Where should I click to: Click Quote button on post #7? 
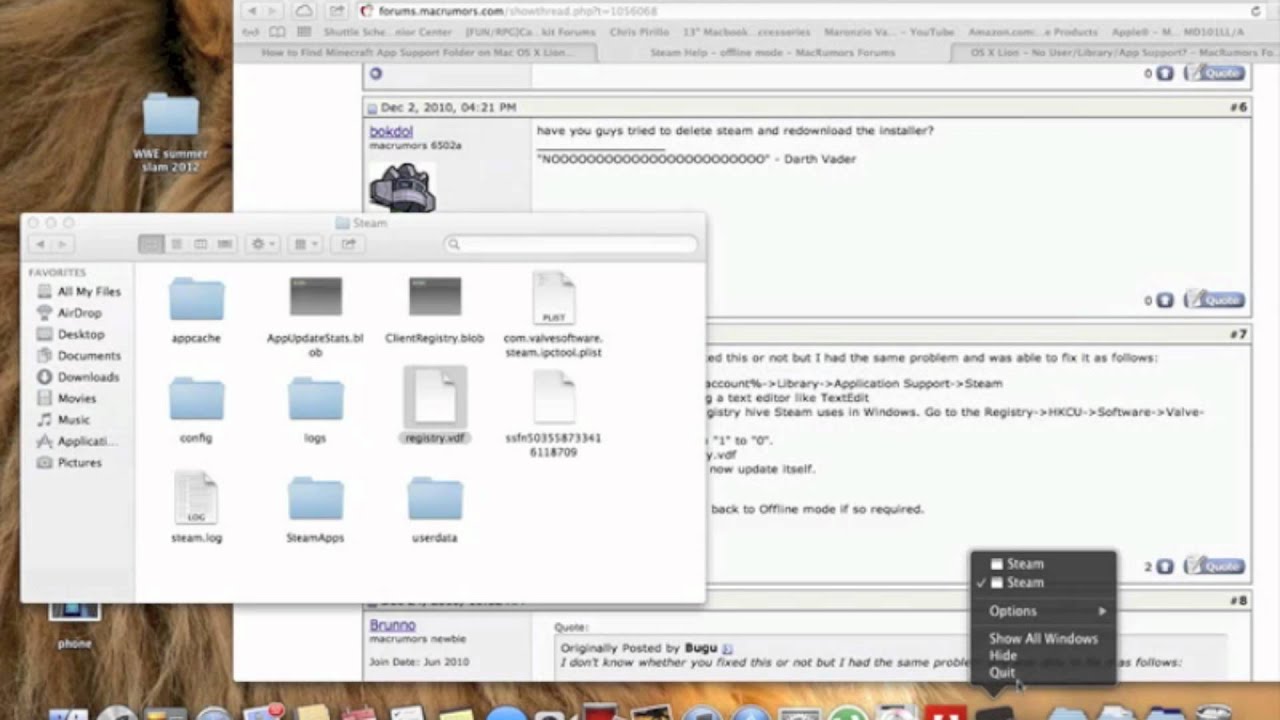tap(1214, 567)
